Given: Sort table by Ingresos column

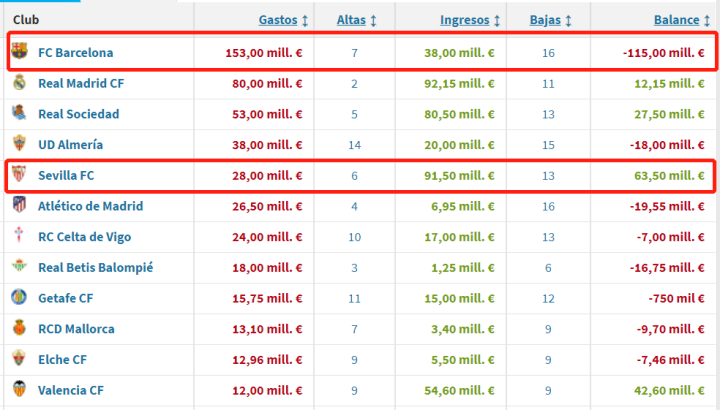Looking at the screenshot, I should [x=465, y=20].
